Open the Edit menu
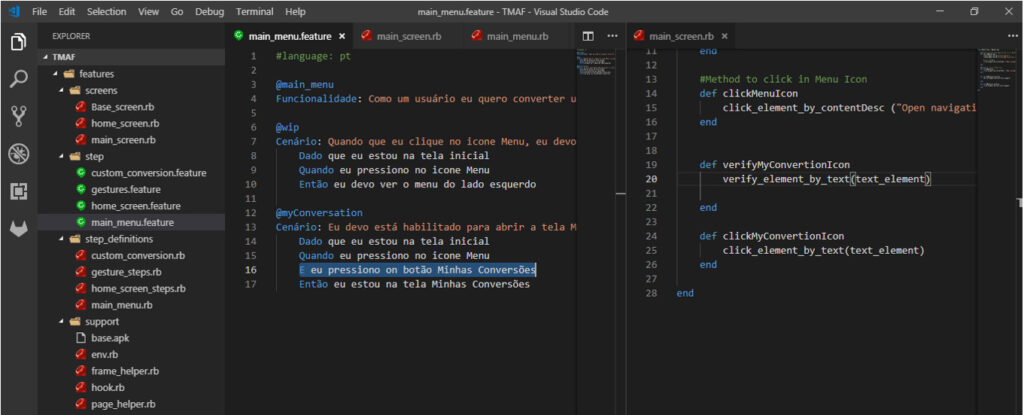The width and height of the screenshot is (1024, 415). (67, 12)
